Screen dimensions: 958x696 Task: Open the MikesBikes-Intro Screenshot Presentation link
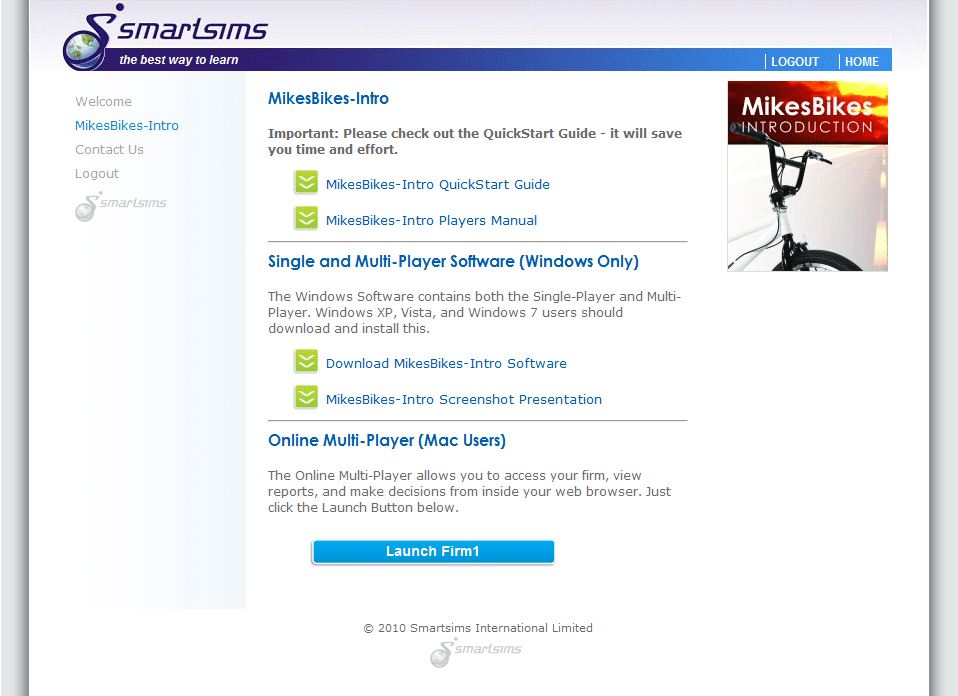click(x=463, y=400)
